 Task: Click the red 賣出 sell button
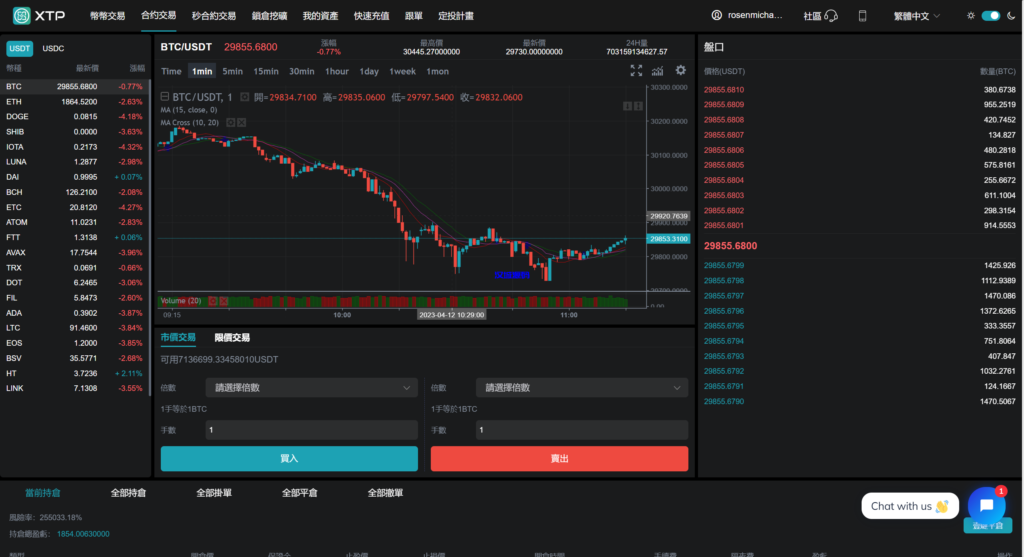(x=559, y=458)
